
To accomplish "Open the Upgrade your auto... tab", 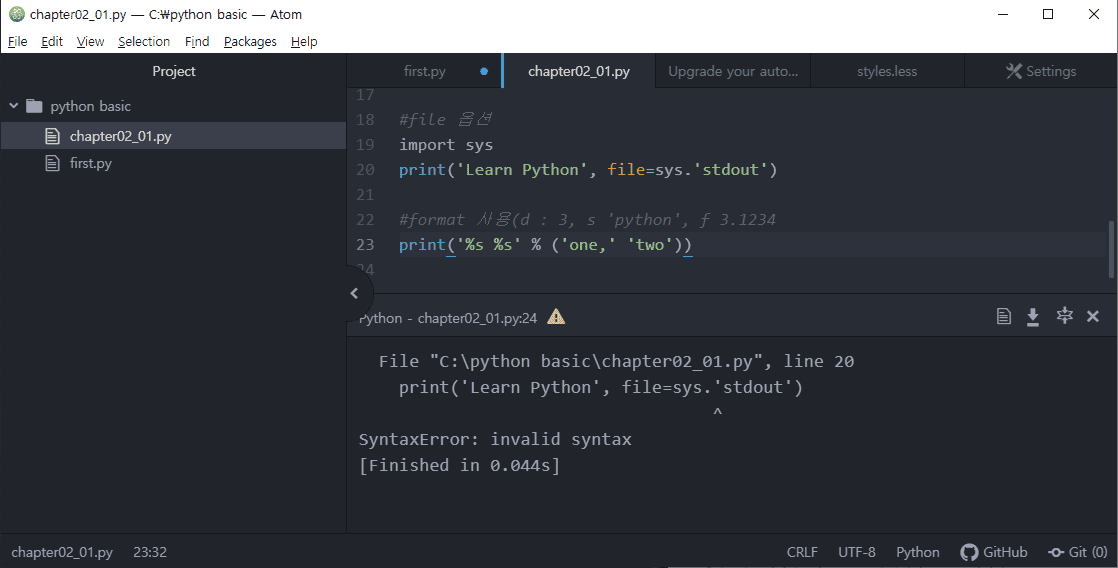I will coord(733,71).
